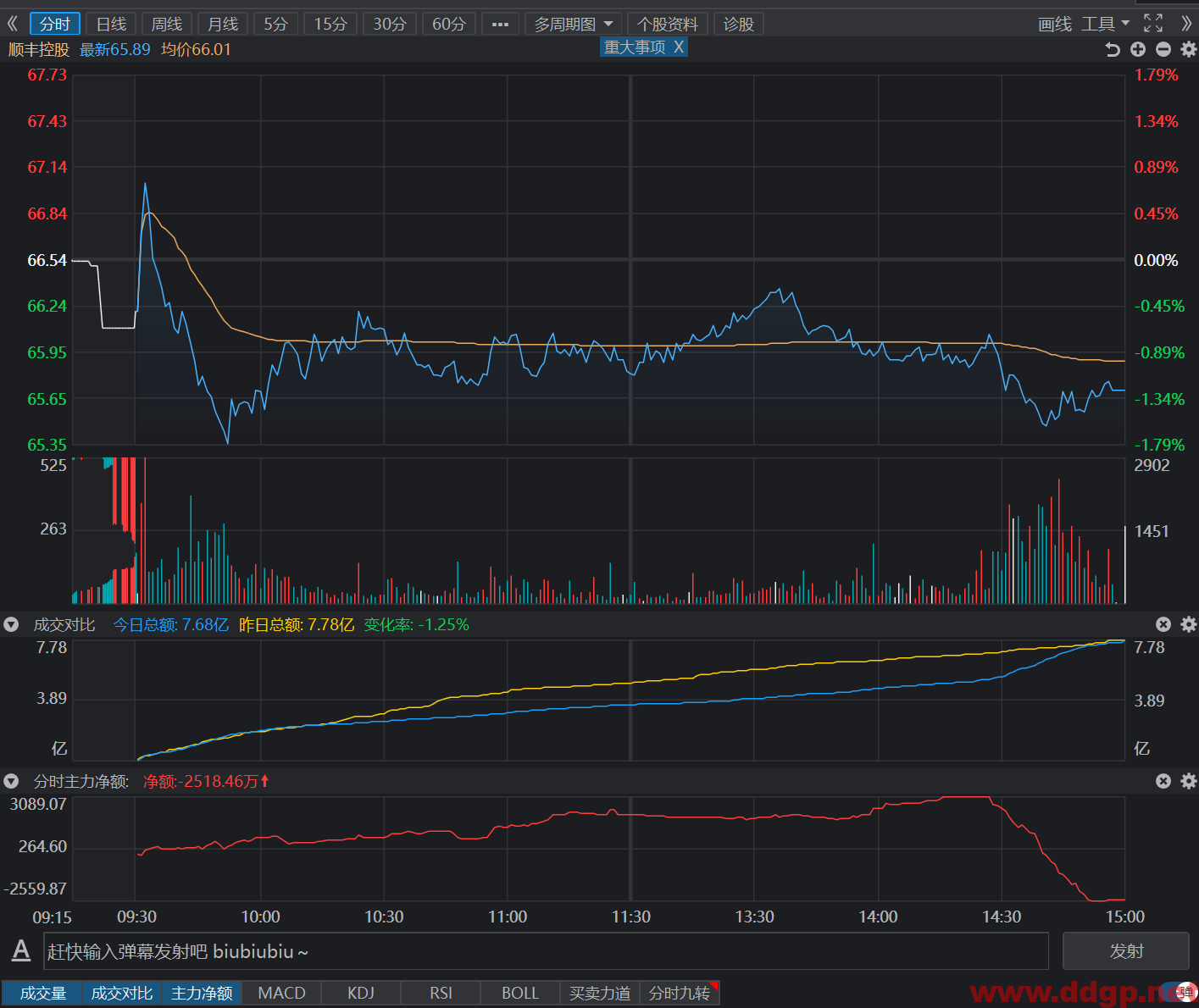Open 多周期图 dropdown

pyautogui.click(x=574, y=25)
